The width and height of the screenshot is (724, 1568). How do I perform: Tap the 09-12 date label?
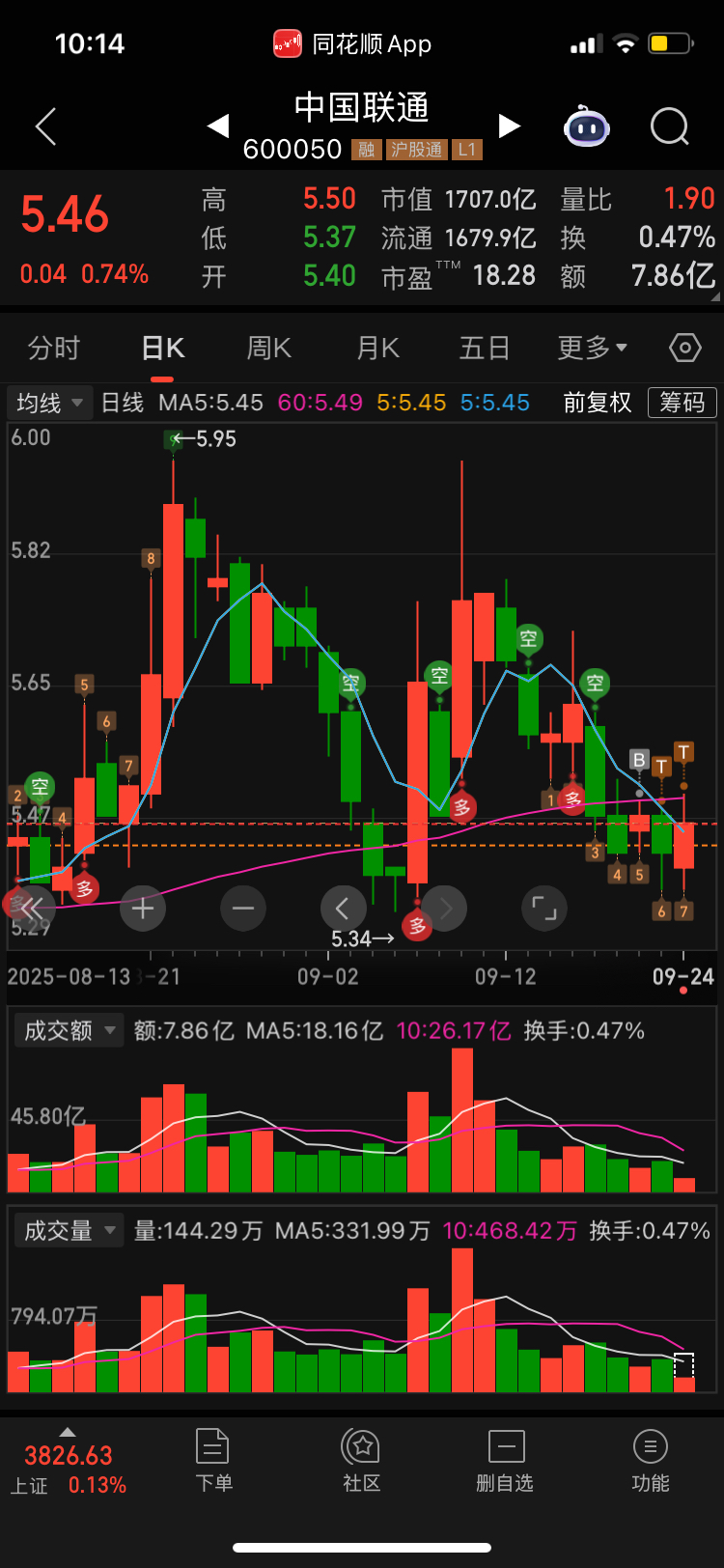(506, 976)
